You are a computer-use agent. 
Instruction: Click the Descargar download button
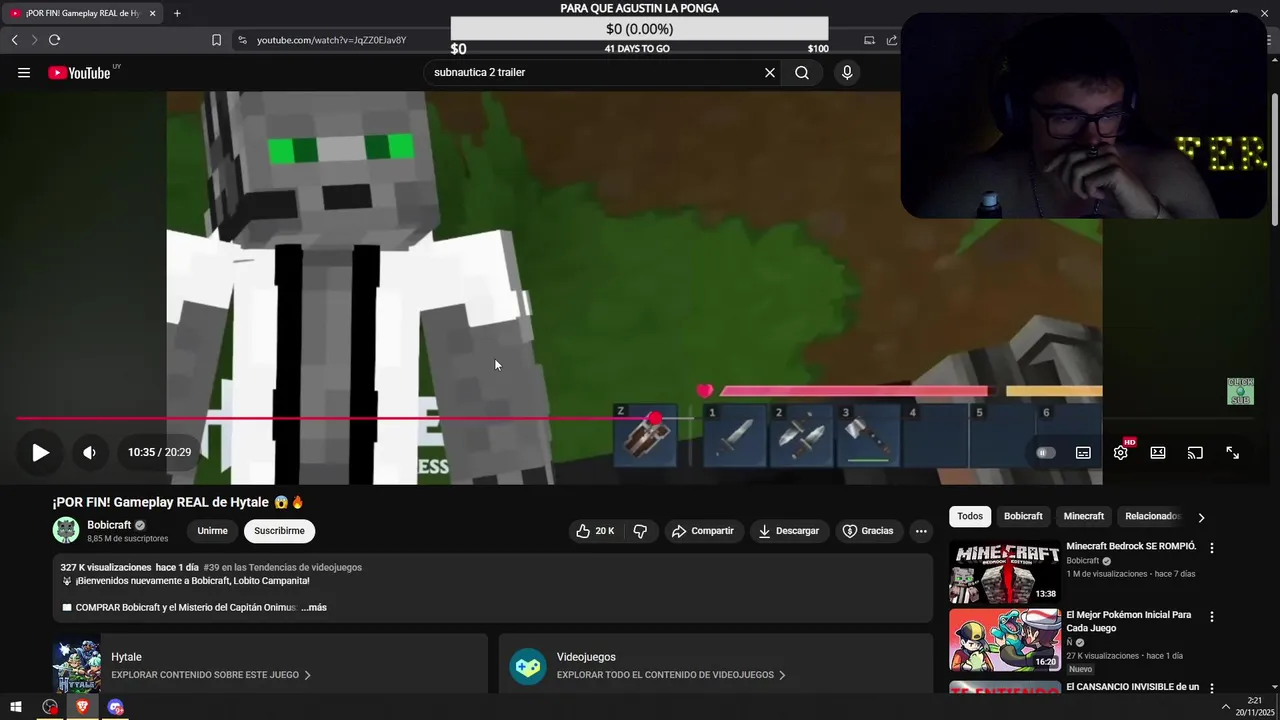point(789,531)
